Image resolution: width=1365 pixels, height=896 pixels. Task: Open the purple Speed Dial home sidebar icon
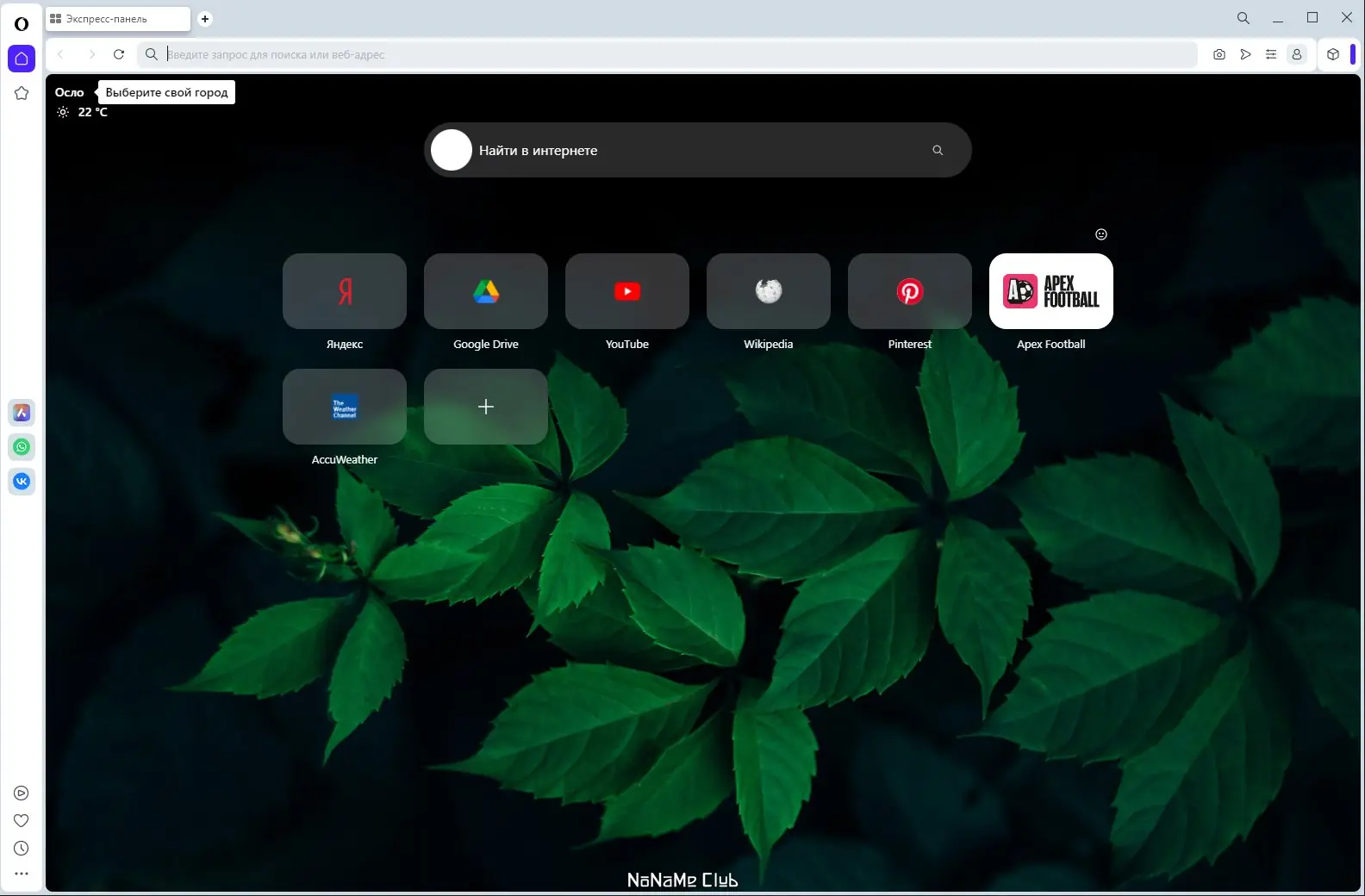tap(22, 59)
